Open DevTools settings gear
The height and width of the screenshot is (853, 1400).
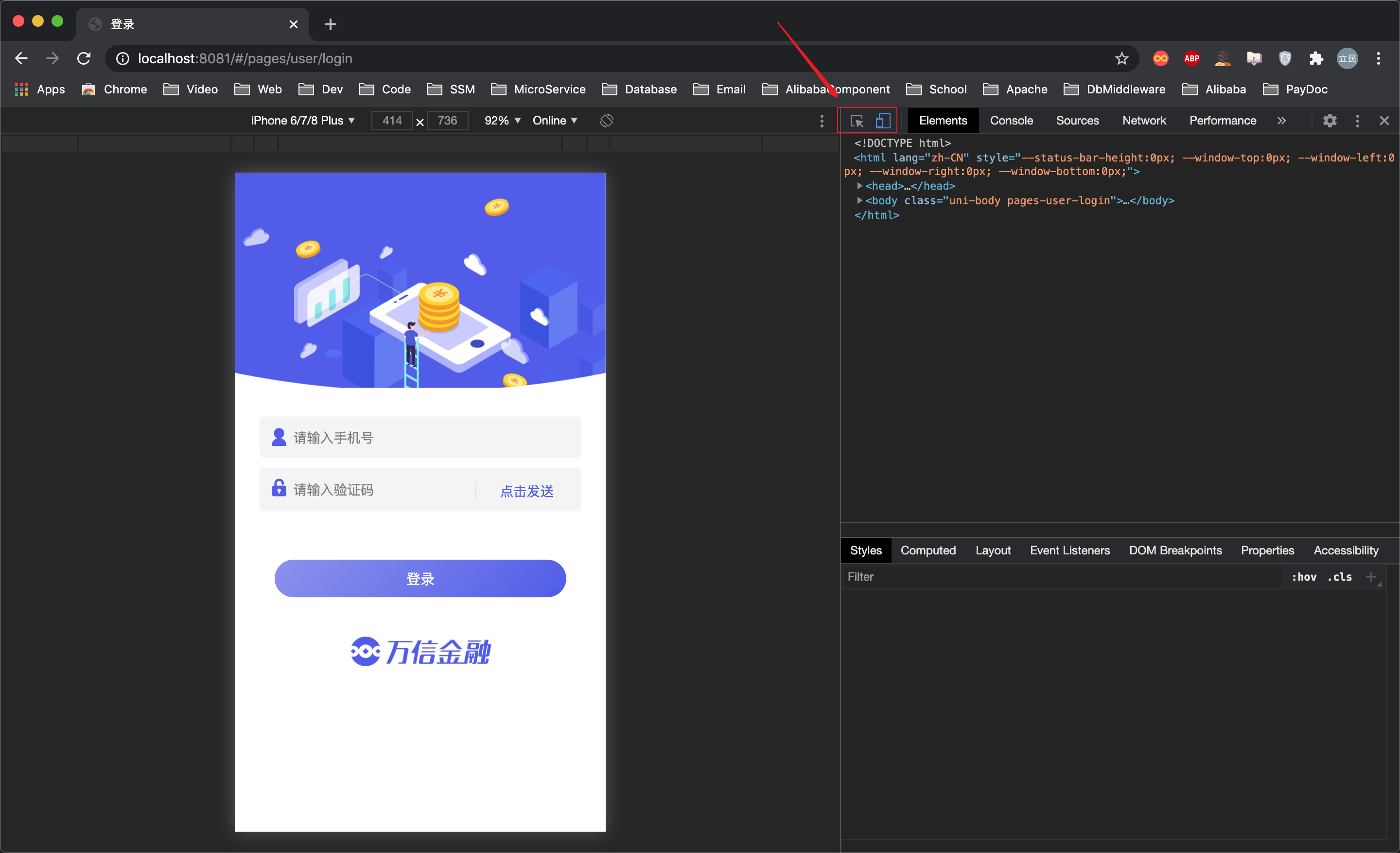tap(1329, 121)
